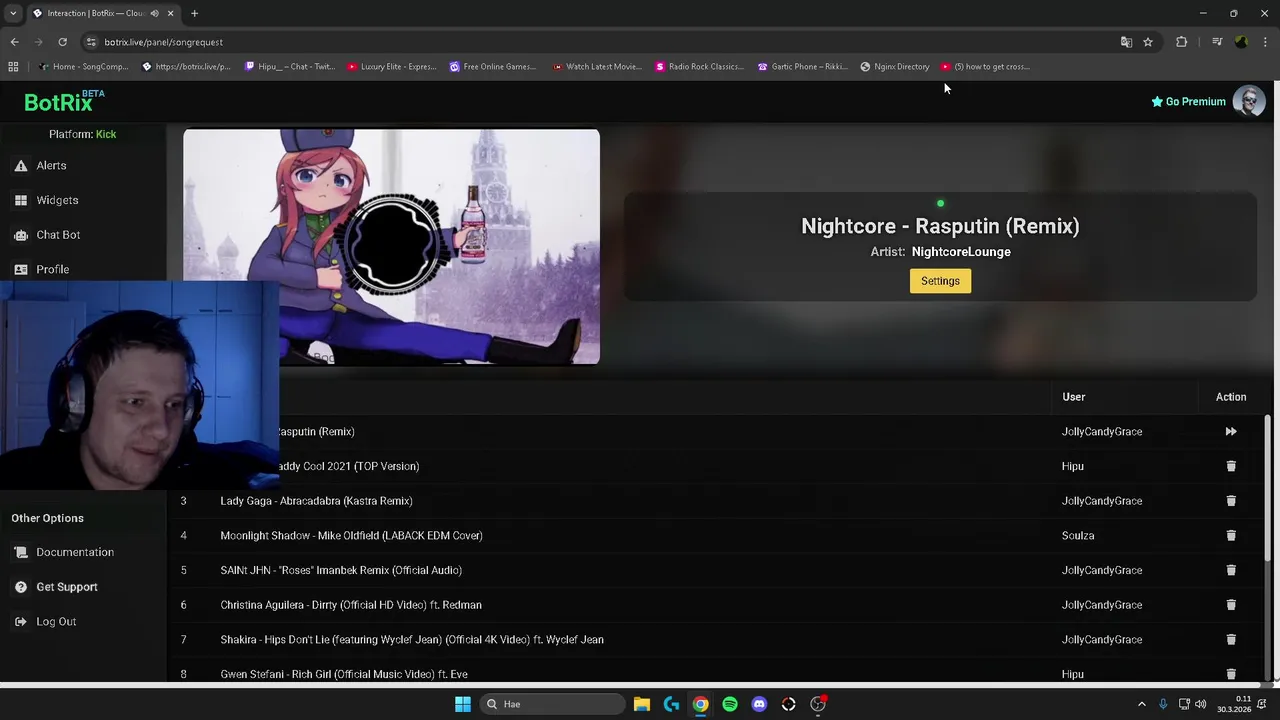Open the apps grid in bookmarks bar
1280x720 pixels.
[13, 67]
